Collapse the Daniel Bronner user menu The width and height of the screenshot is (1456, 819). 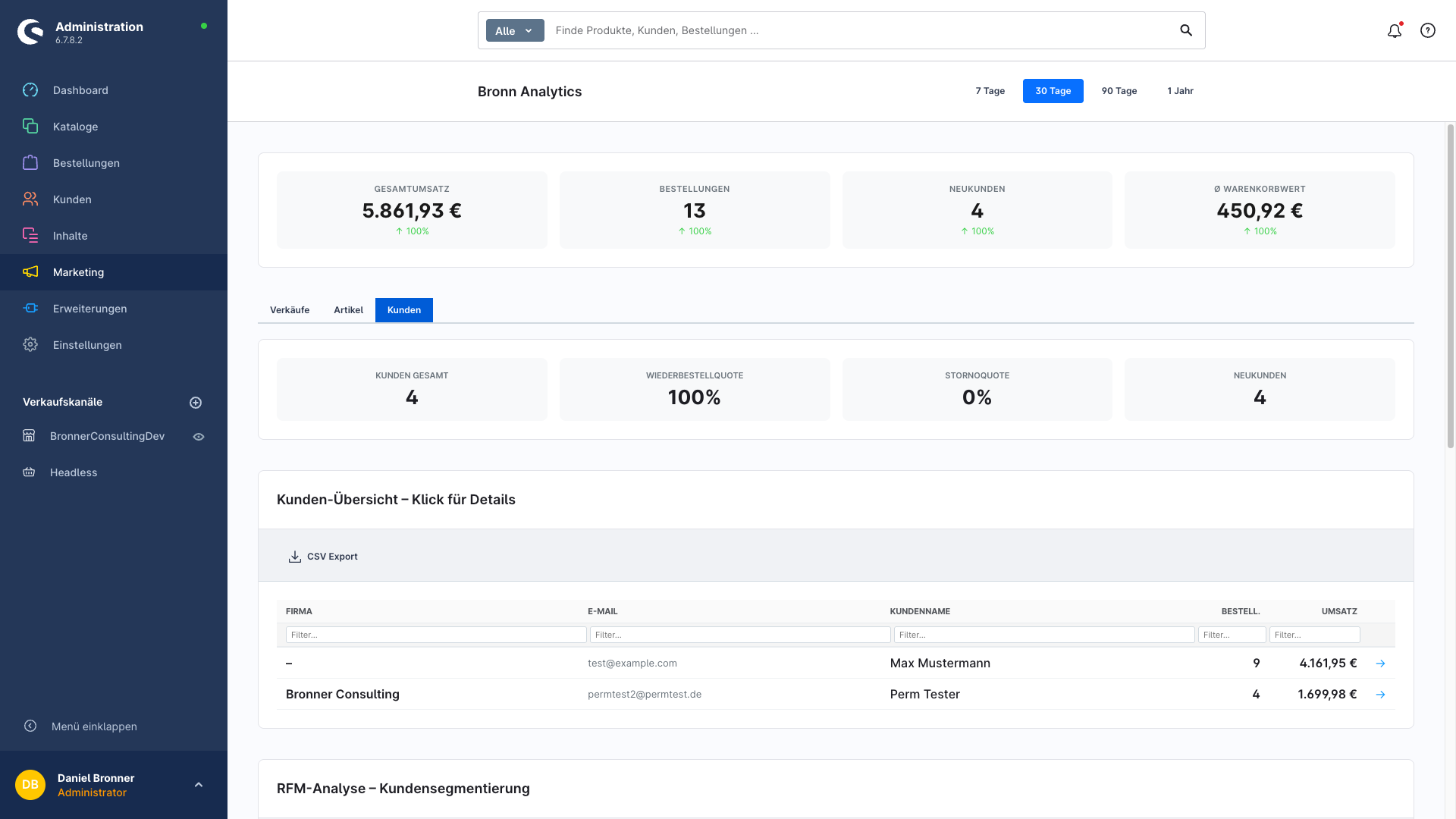[199, 784]
